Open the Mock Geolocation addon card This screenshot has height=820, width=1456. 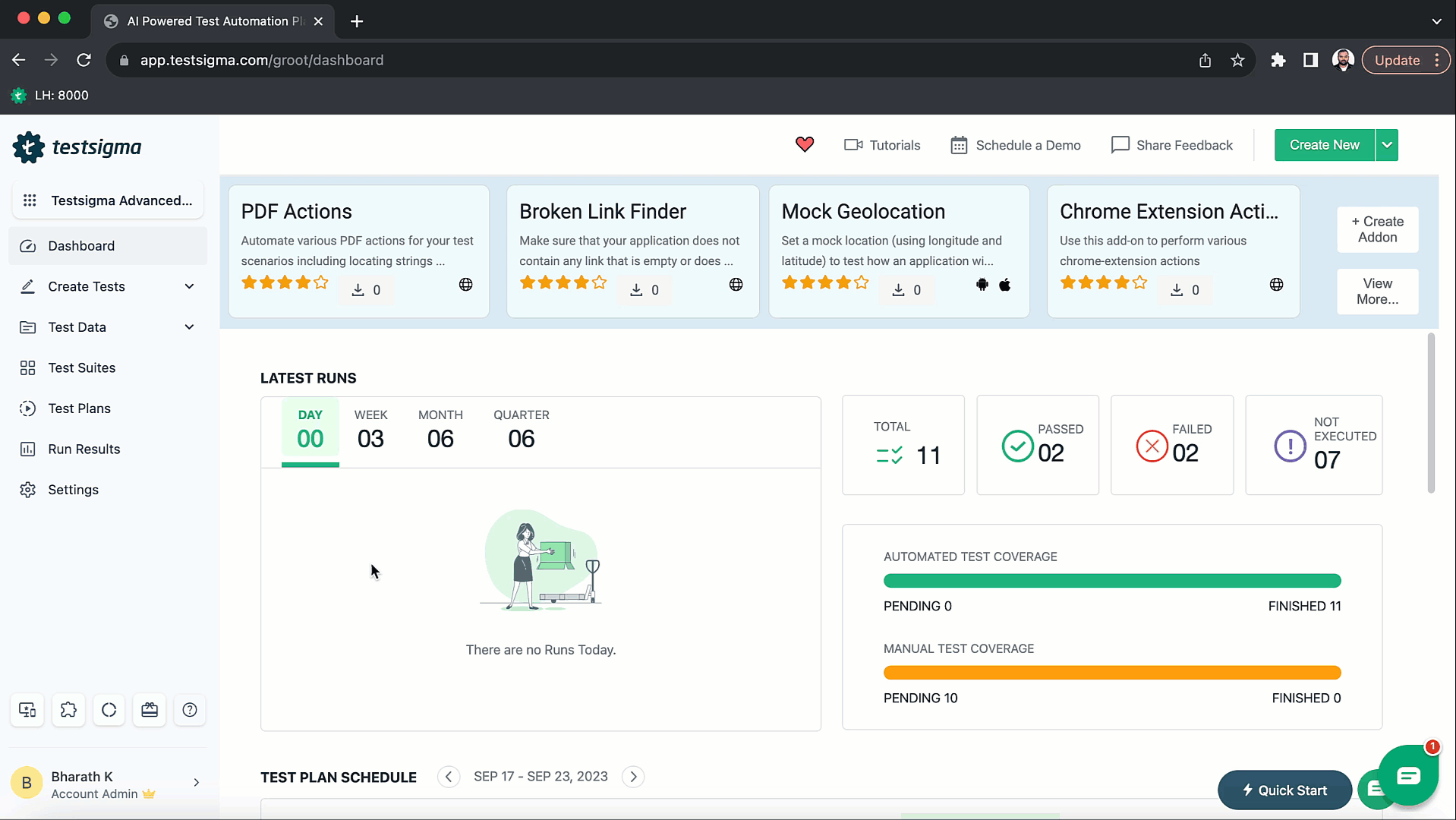[x=899, y=251]
